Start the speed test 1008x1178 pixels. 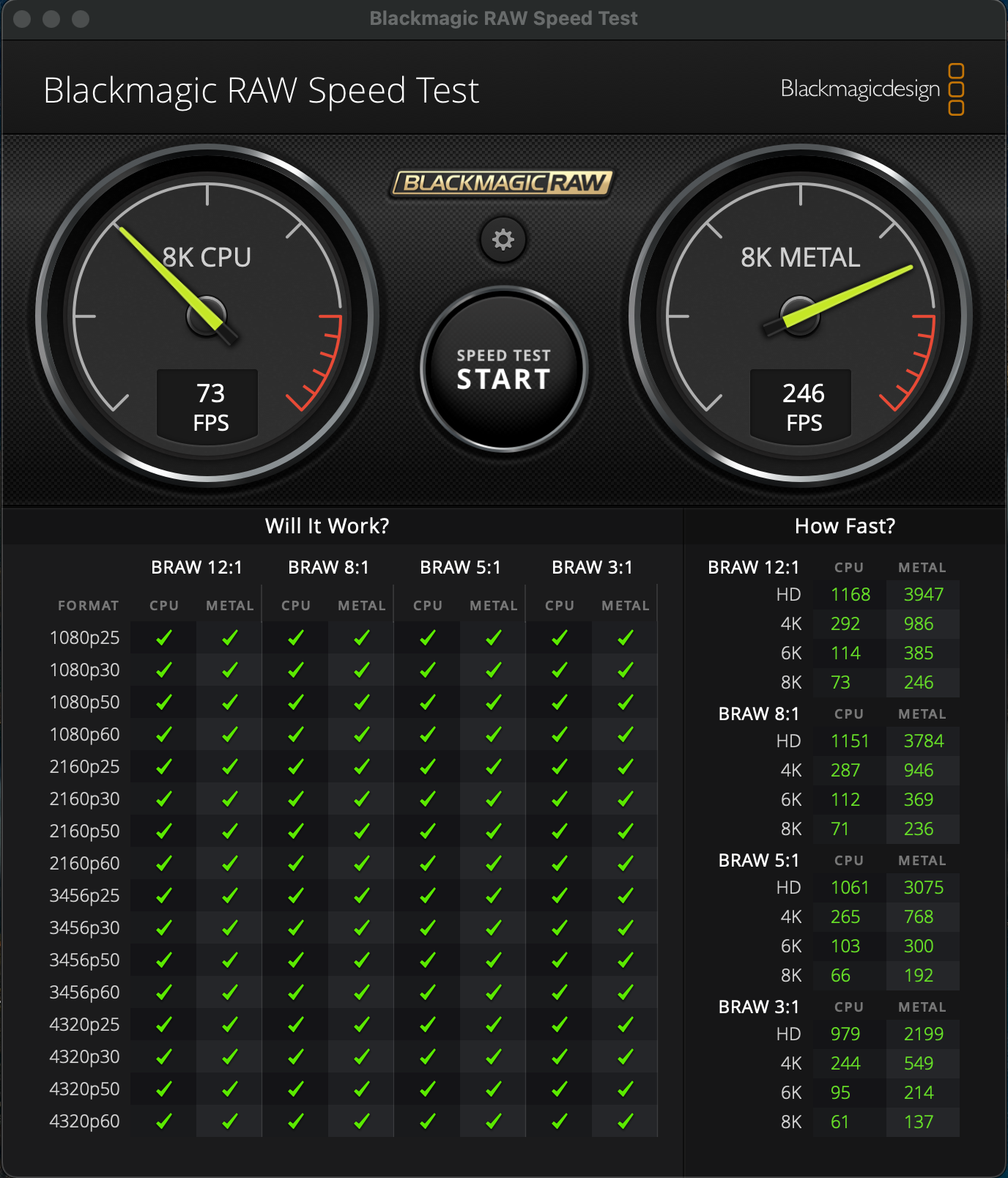click(504, 368)
